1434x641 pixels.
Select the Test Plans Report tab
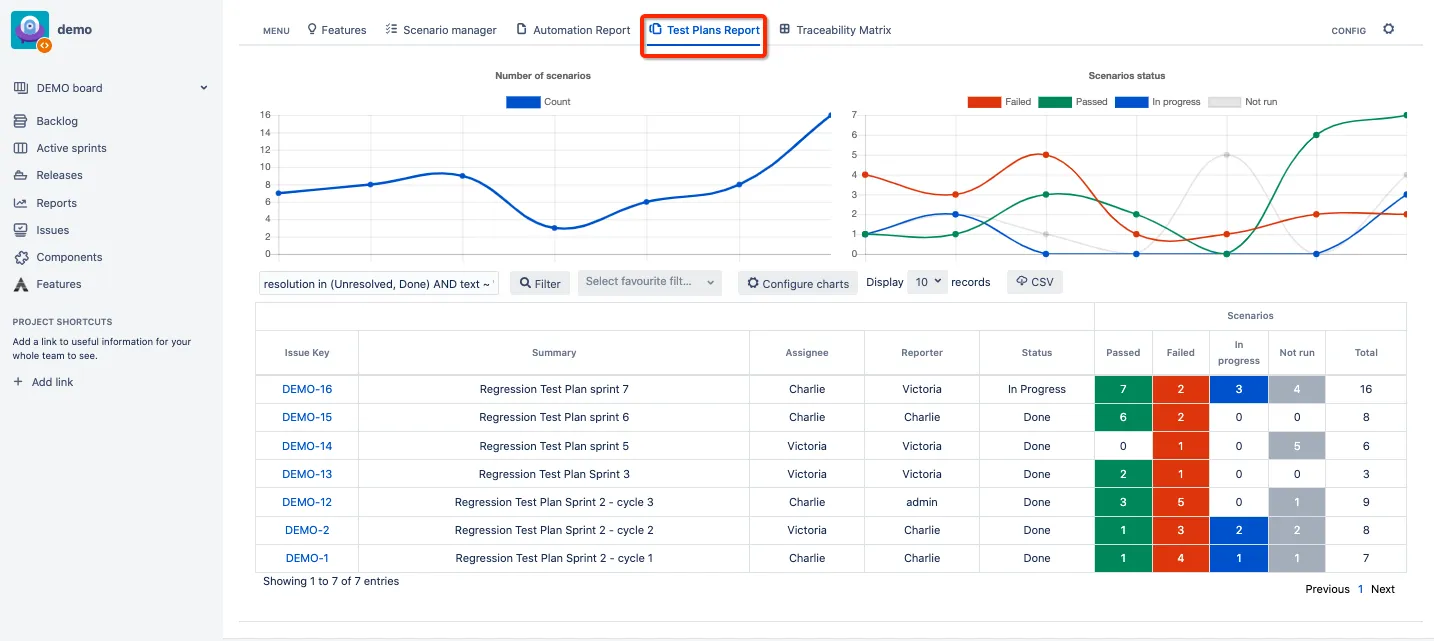coord(704,30)
